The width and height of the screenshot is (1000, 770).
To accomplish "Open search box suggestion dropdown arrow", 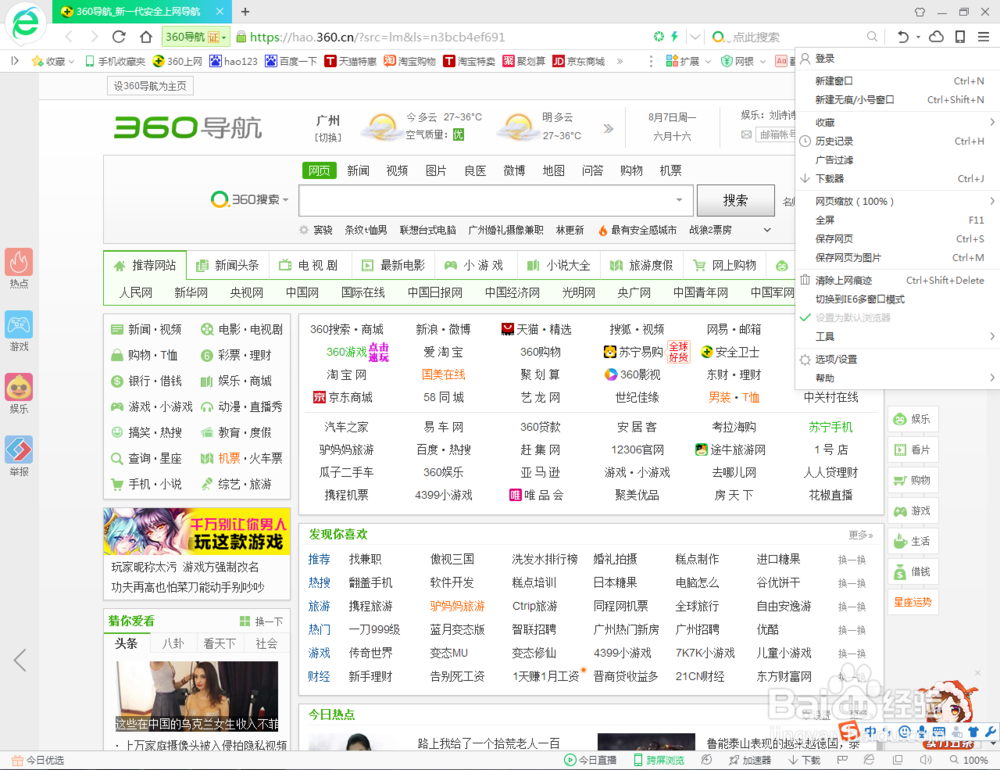I will pyautogui.click(x=679, y=200).
